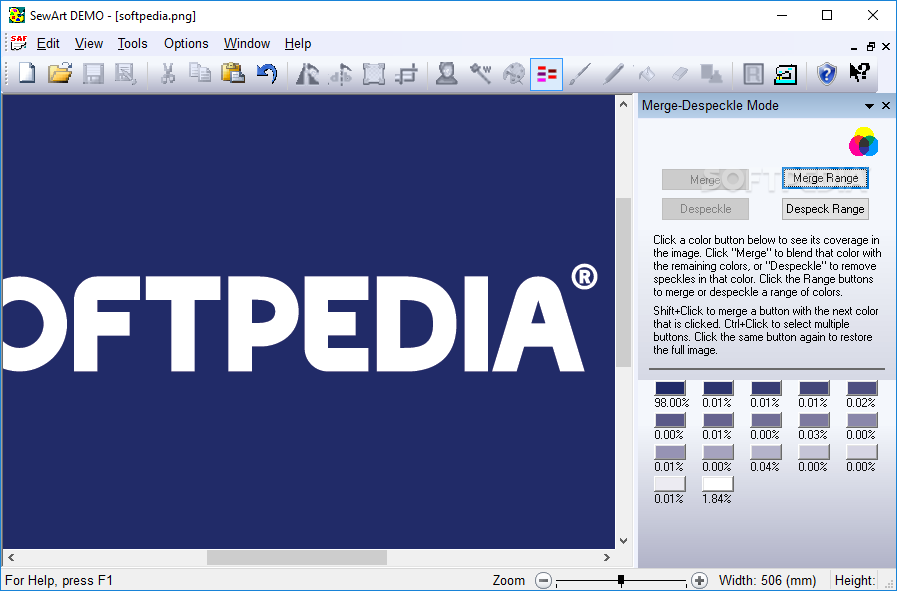Click the Despeck Range button
Viewport: 897px width, 591px height.
tap(825, 209)
